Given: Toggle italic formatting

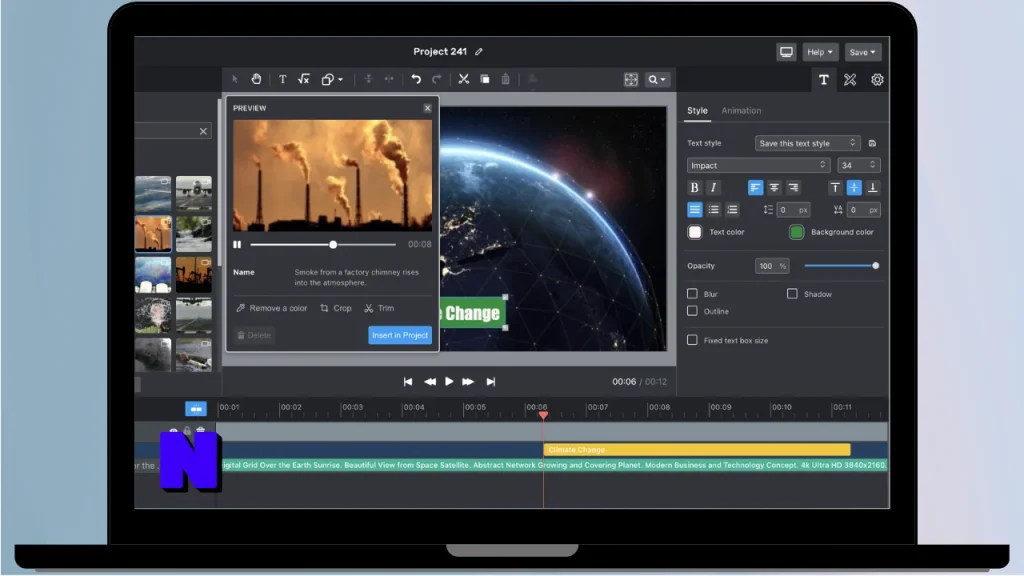Looking at the screenshot, I should (713, 187).
